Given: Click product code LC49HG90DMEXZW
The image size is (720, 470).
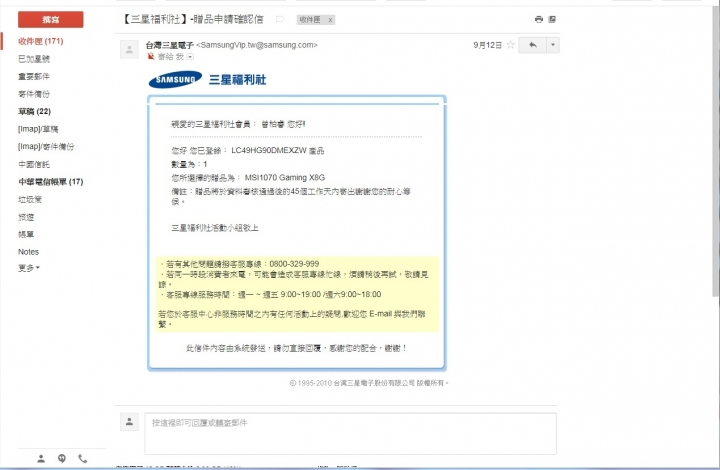Looking at the screenshot, I should 269,151.
